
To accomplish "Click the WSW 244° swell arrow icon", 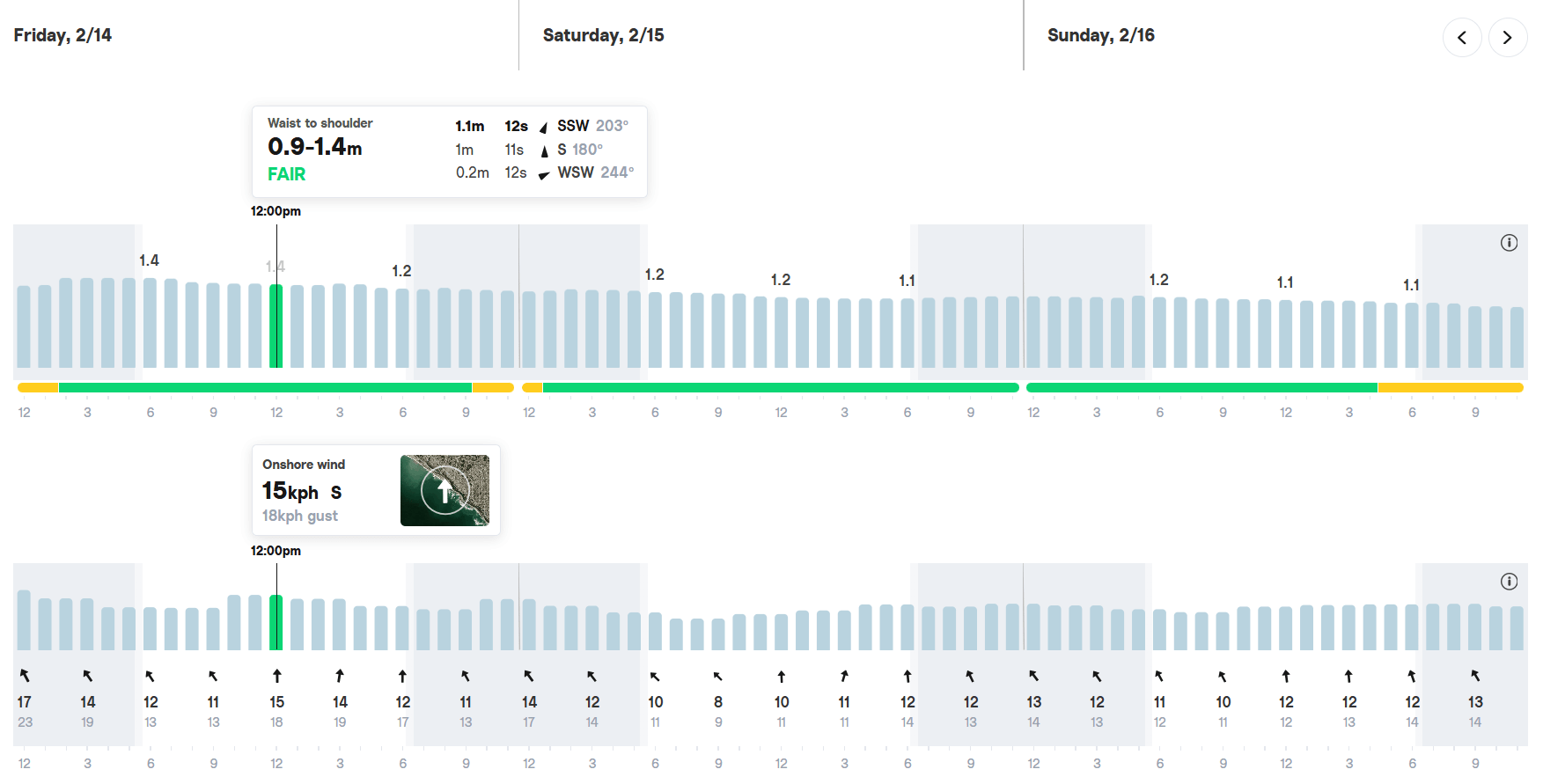I will pyautogui.click(x=544, y=174).
